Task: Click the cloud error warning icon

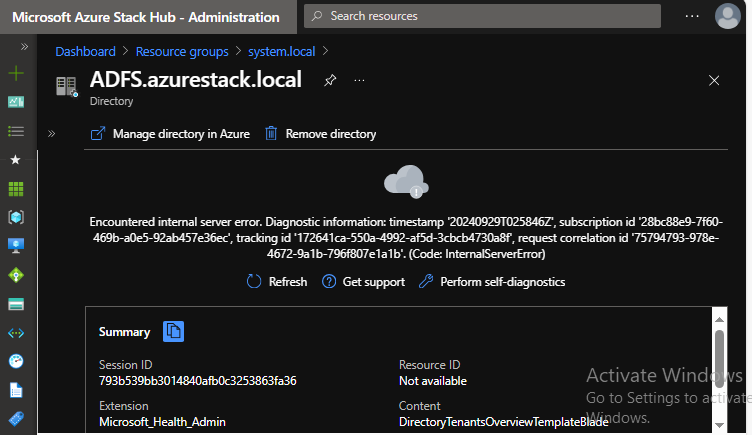Action: point(406,181)
